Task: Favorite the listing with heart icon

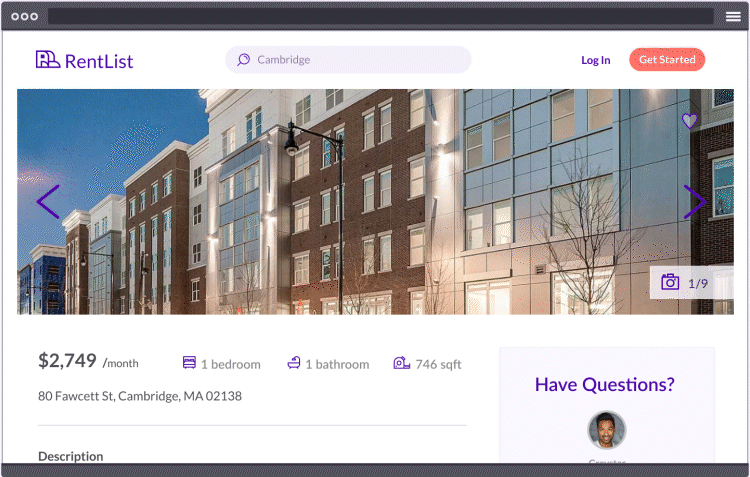Action: [x=689, y=121]
